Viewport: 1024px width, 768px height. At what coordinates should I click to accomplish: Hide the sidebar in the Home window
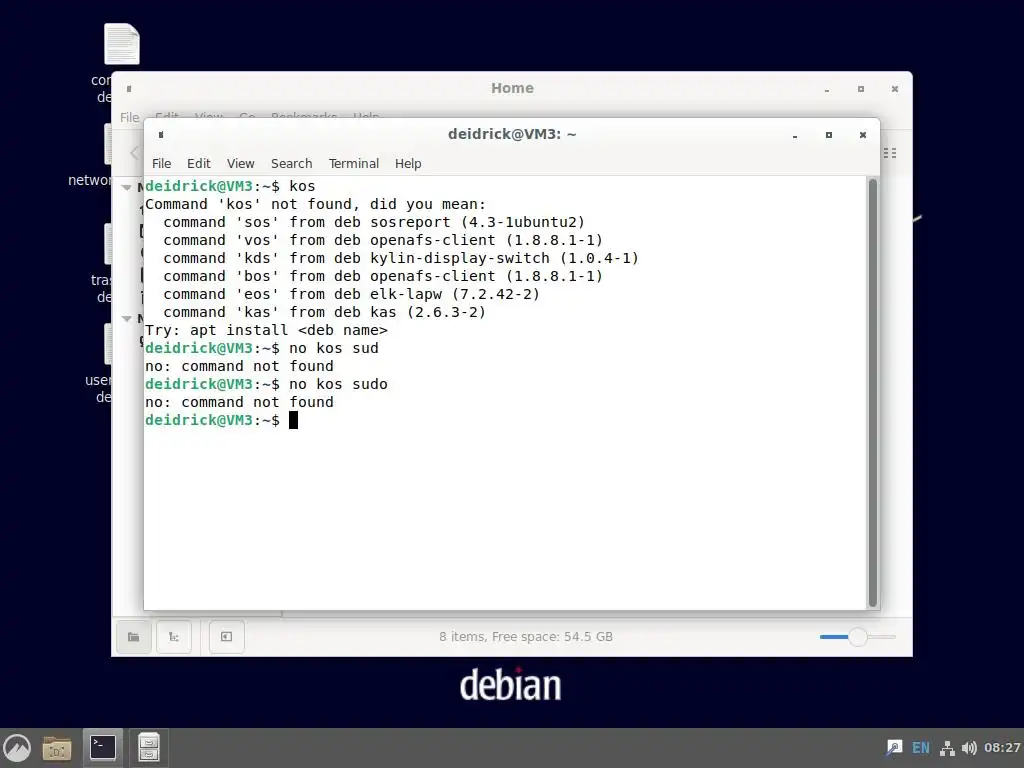(227, 637)
